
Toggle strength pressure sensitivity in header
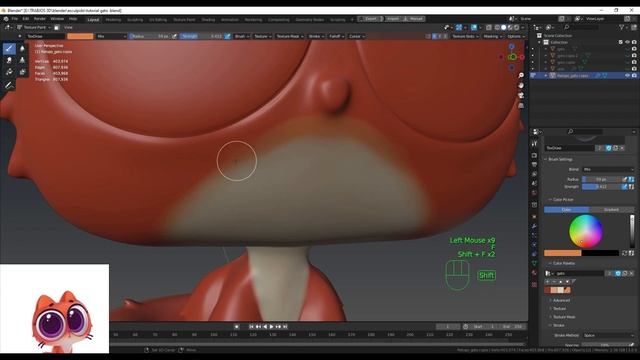pyautogui.click(x=227, y=36)
